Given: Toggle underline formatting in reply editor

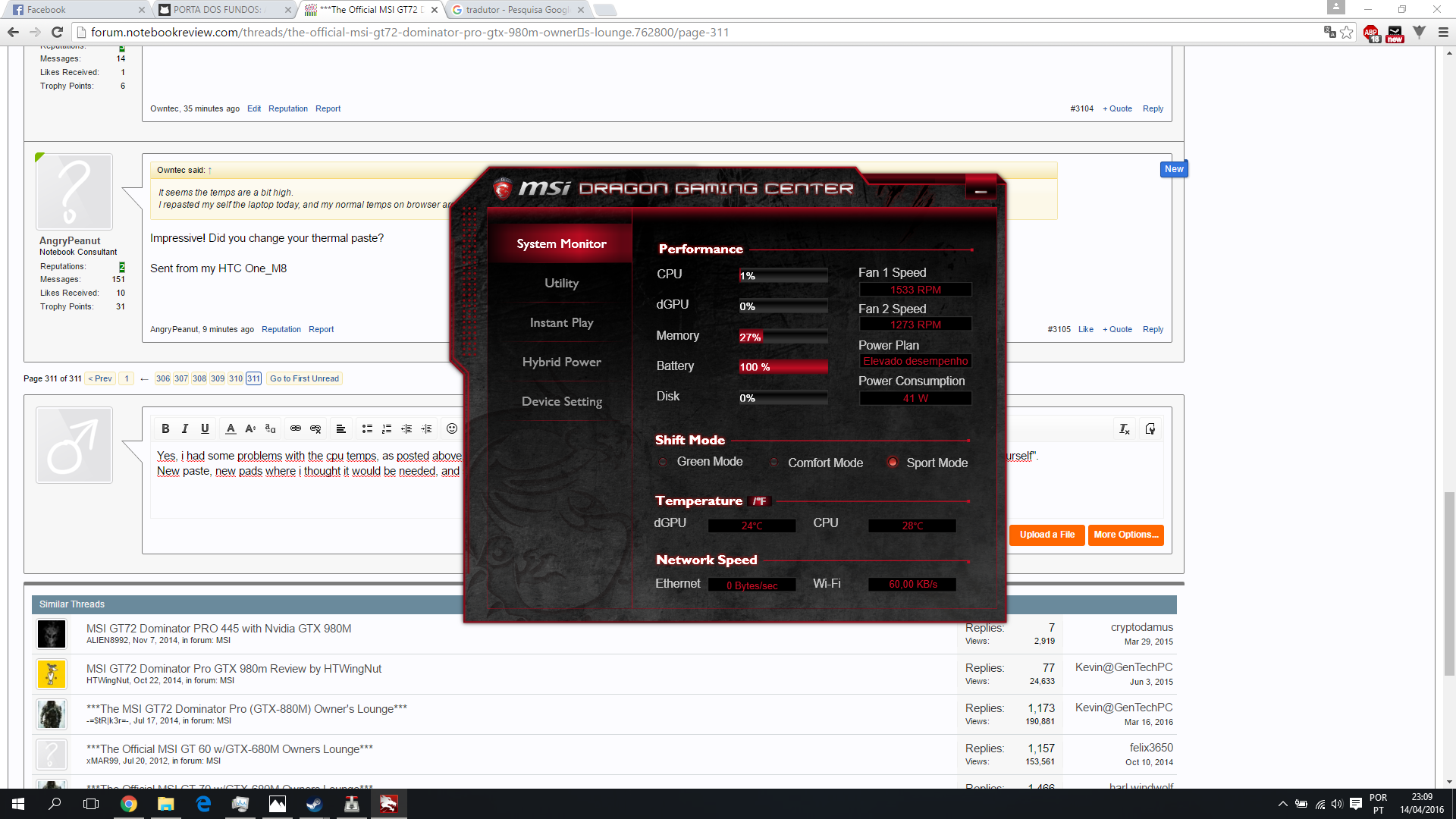Looking at the screenshot, I should click(x=205, y=429).
